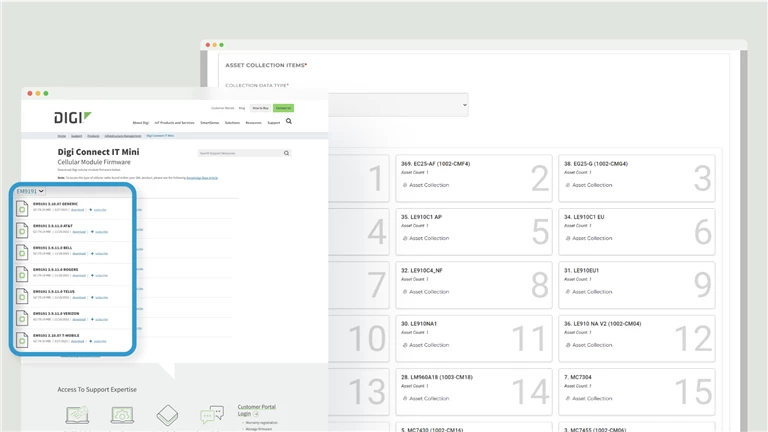
Task: Click the chat bubbles support icon
Action: click(x=211, y=414)
